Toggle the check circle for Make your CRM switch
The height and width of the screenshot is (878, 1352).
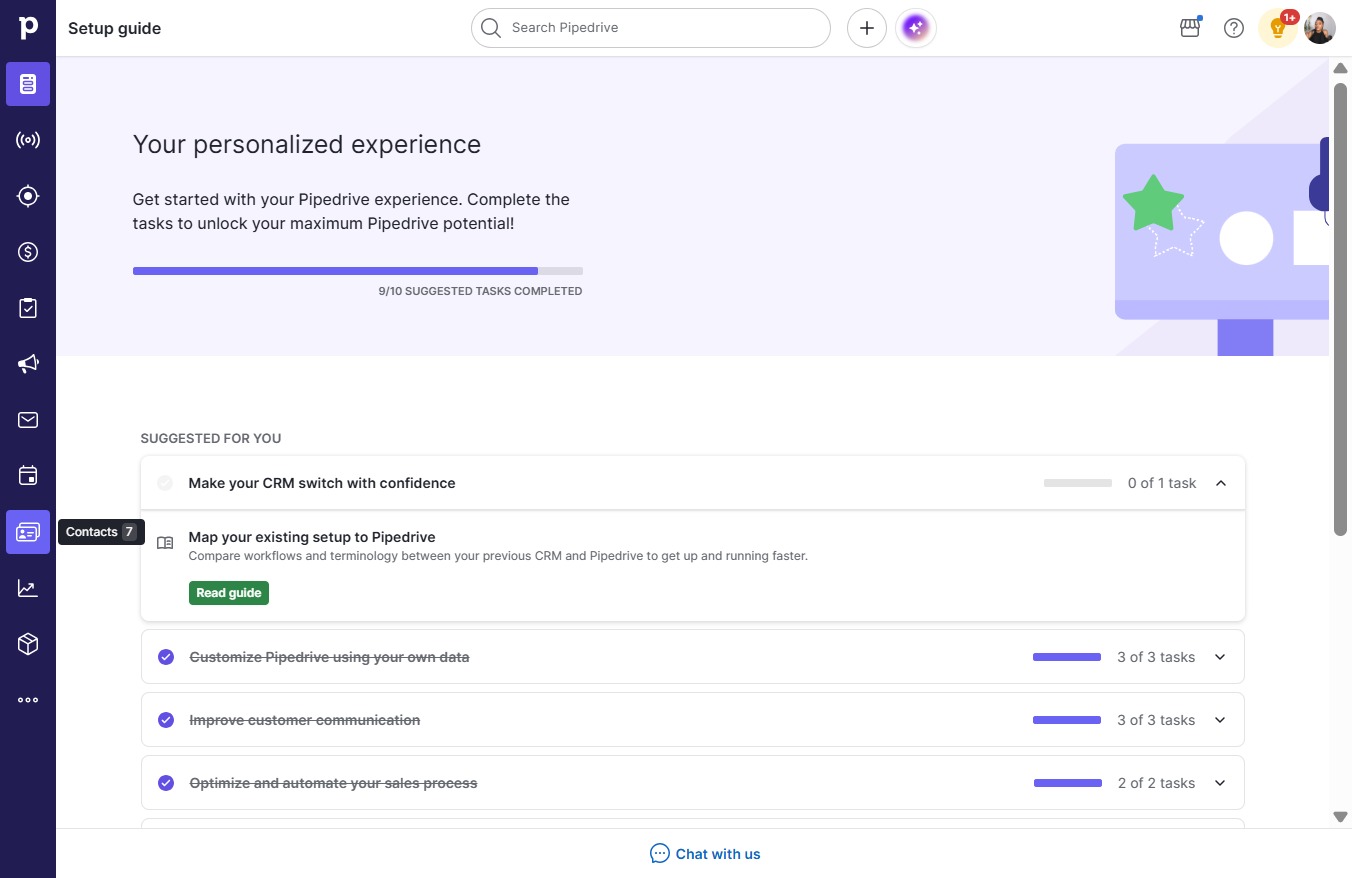165,483
